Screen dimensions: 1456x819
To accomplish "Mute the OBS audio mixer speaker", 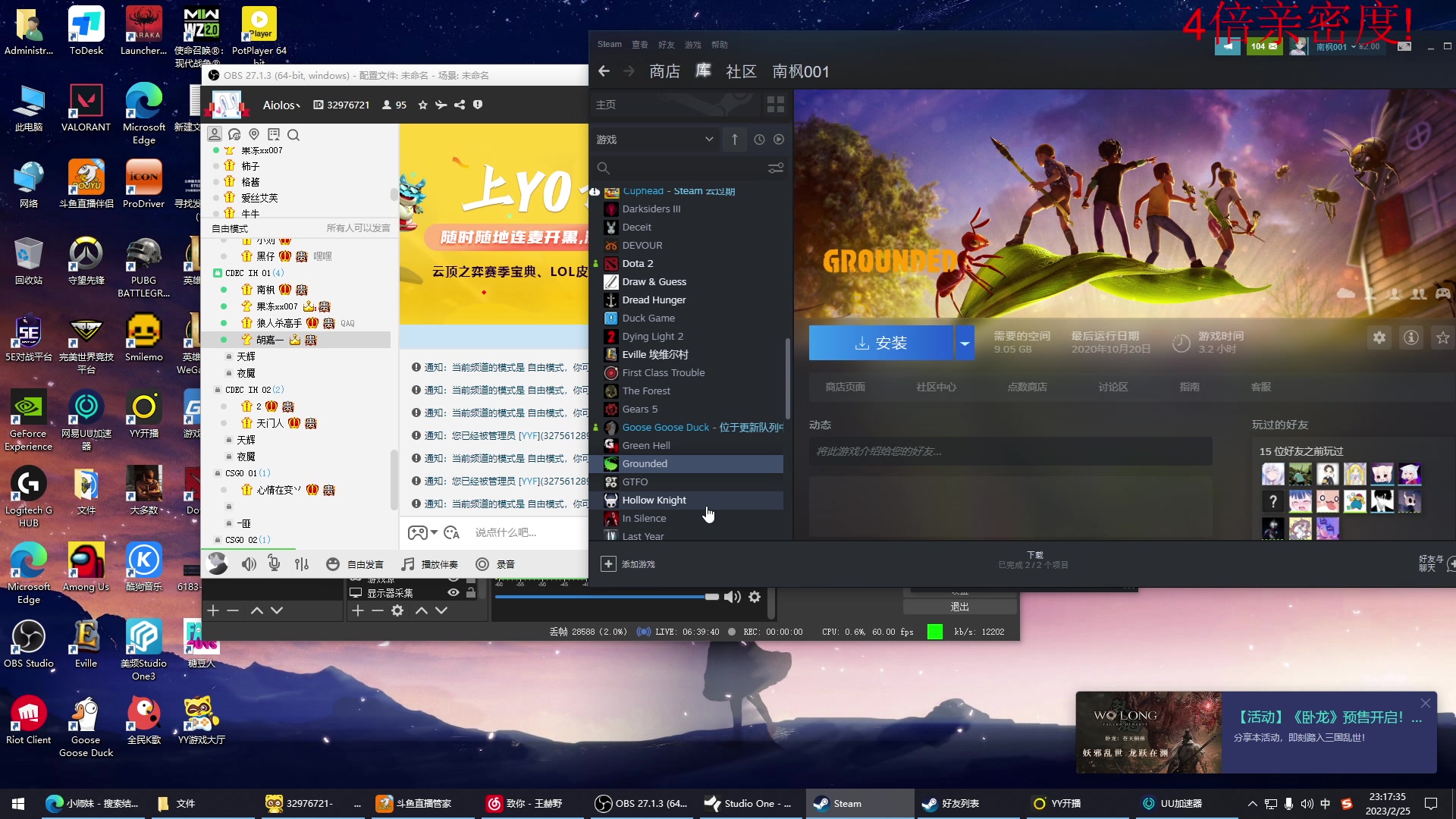I will [x=733, y=597].
